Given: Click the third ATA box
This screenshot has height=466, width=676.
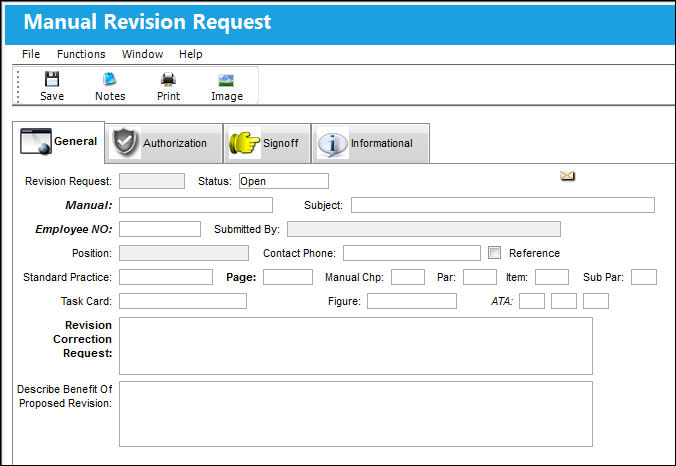Looking at the screenshot, I should click(x=596, y=301).
